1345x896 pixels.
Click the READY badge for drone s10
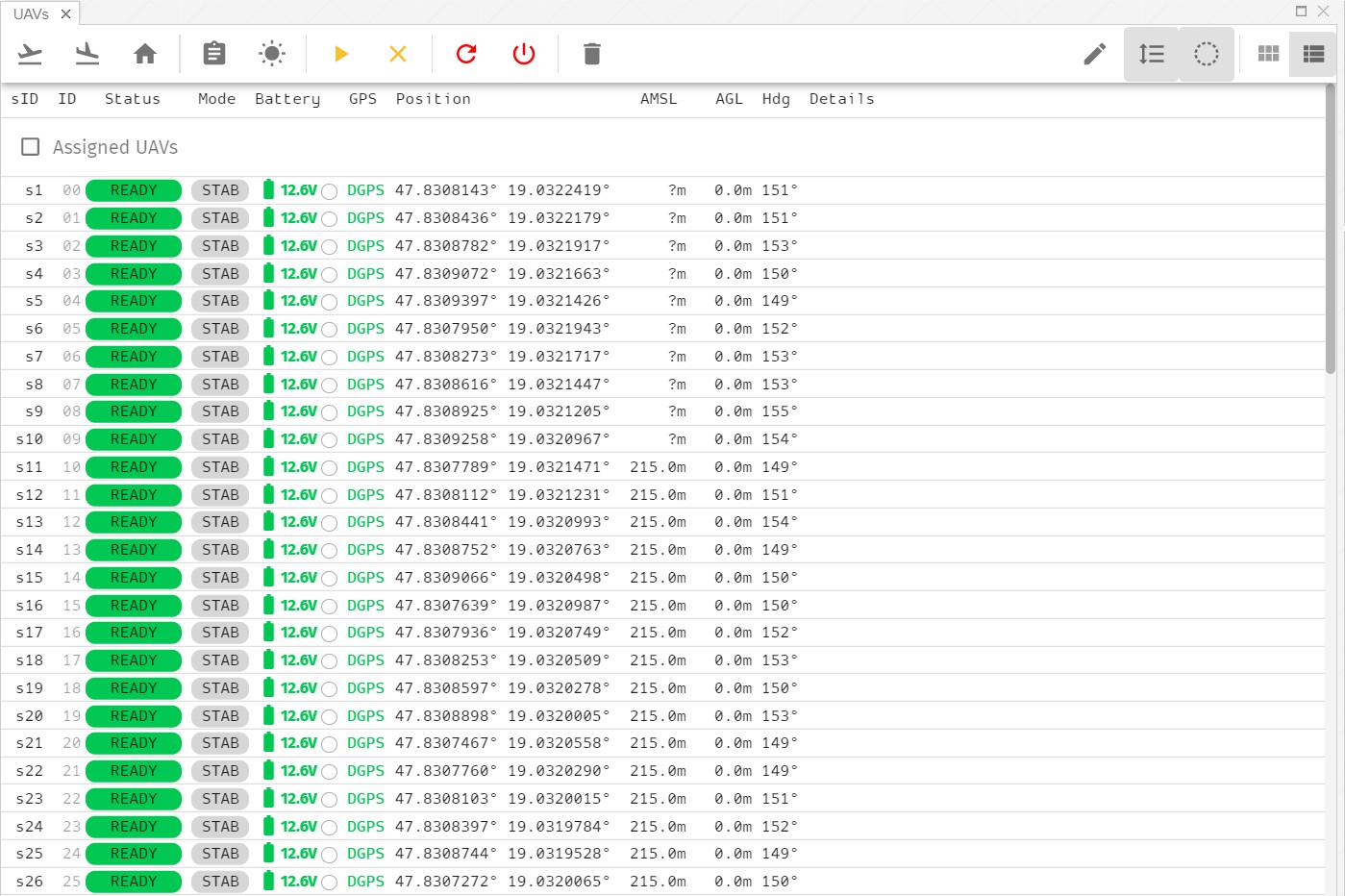[133, 439]
